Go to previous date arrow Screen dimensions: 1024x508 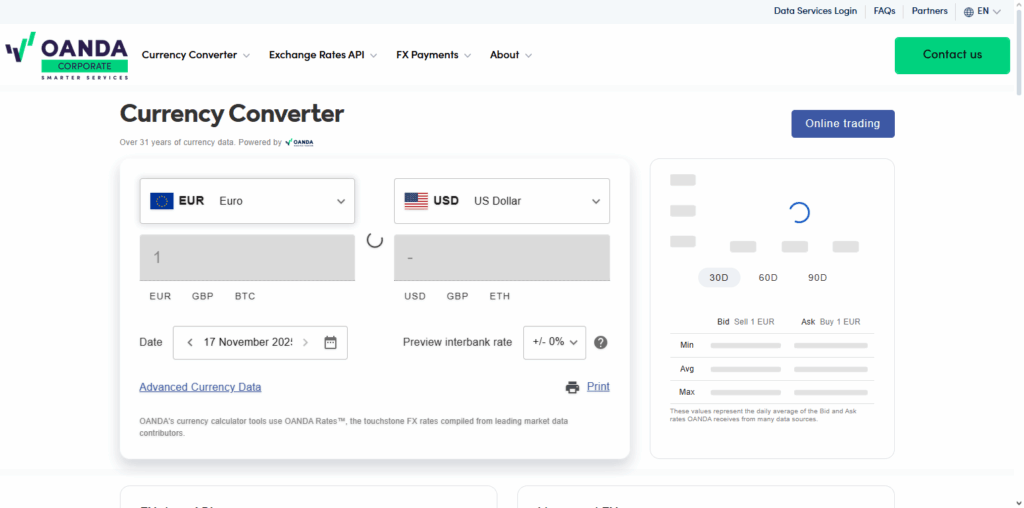coord(190,342)
